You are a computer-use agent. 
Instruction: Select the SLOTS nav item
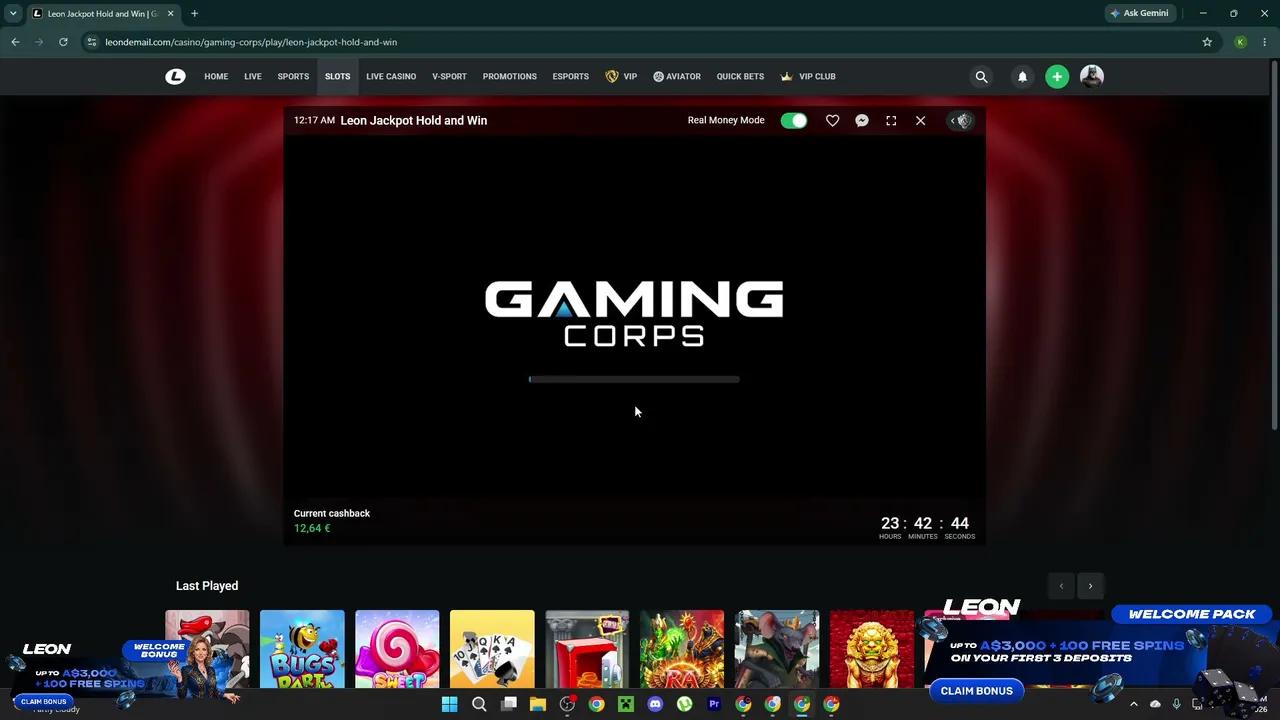point(337,76)
